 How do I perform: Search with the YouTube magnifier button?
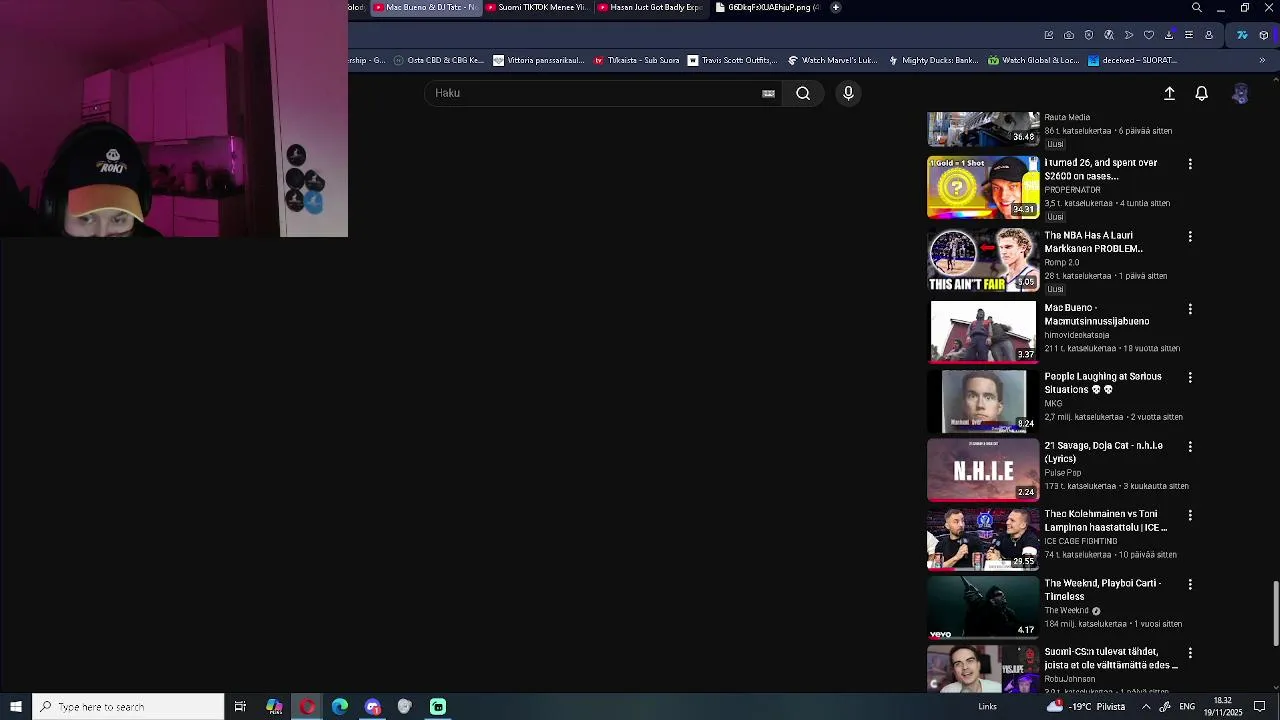click(x=803, y=93)
